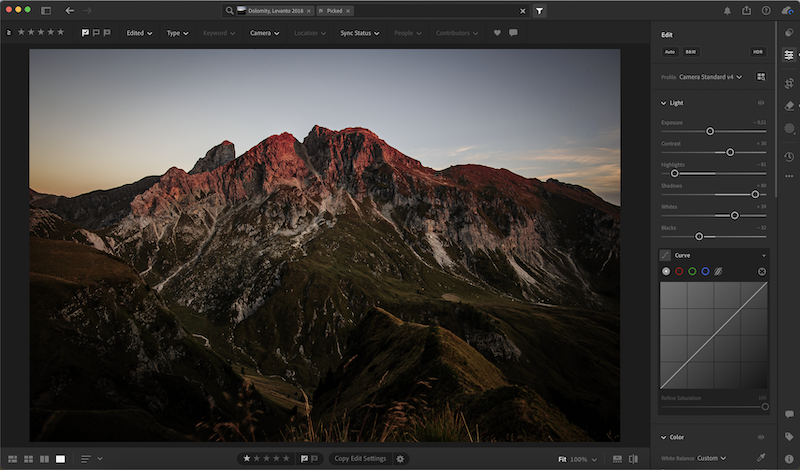This screenshot has width=800, height=470.
Task: Filter by liked heart icon
Action: [497, 33]
